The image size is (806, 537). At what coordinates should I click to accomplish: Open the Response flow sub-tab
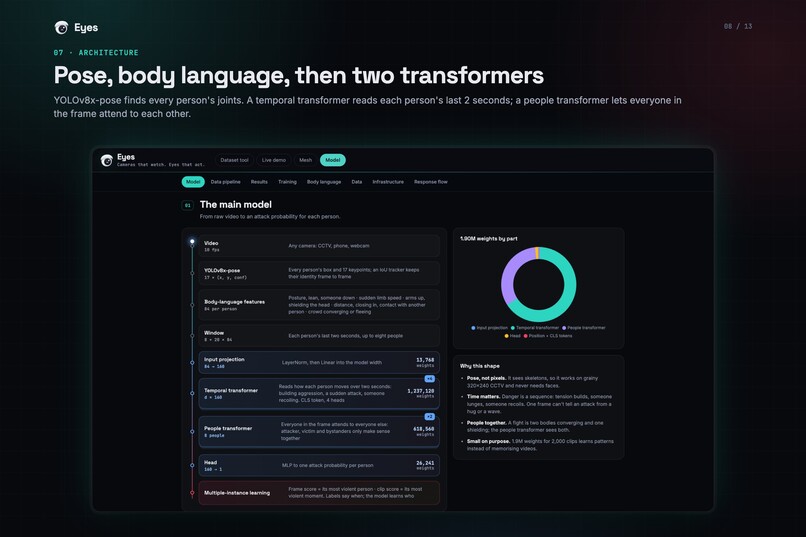pyautogui.click(x=431, y=182)
